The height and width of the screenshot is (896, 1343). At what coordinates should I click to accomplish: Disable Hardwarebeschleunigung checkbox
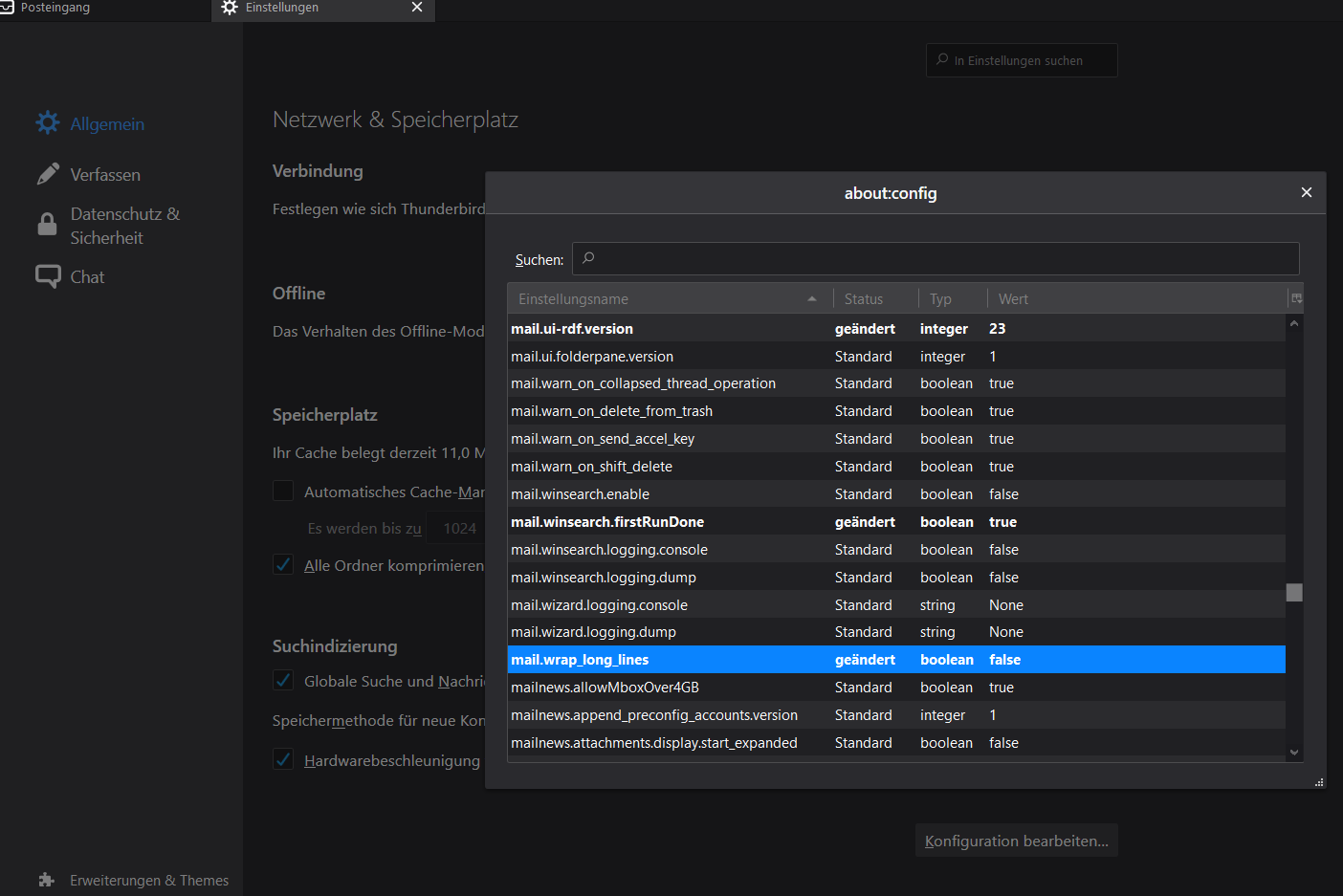coord(283,759)
